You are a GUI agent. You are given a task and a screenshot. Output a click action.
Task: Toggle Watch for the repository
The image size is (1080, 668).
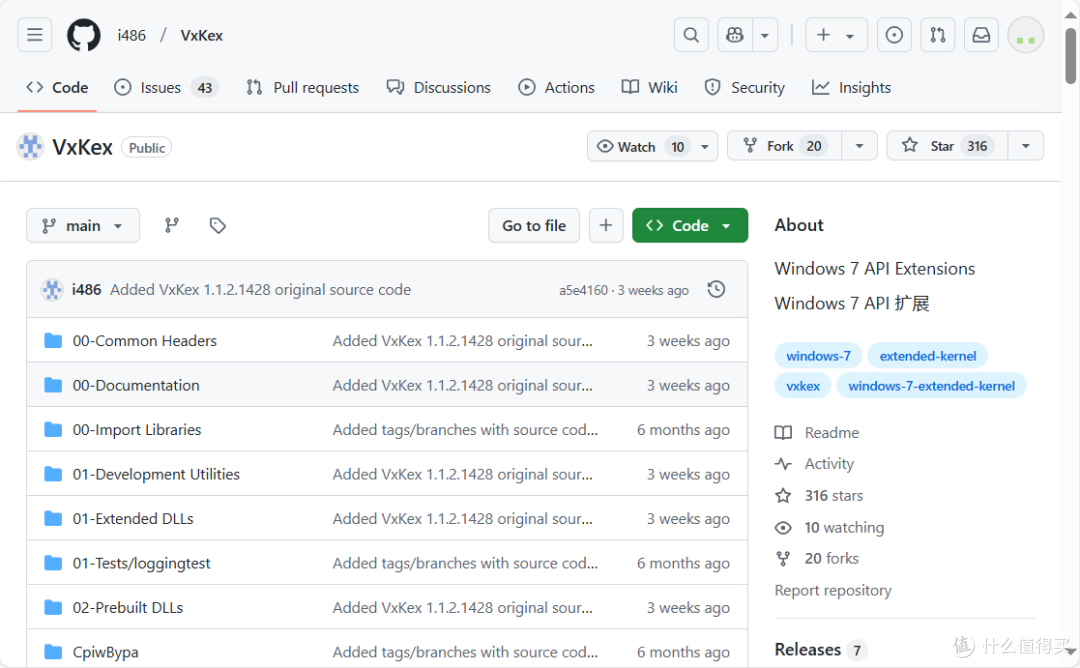click(640, 146)
